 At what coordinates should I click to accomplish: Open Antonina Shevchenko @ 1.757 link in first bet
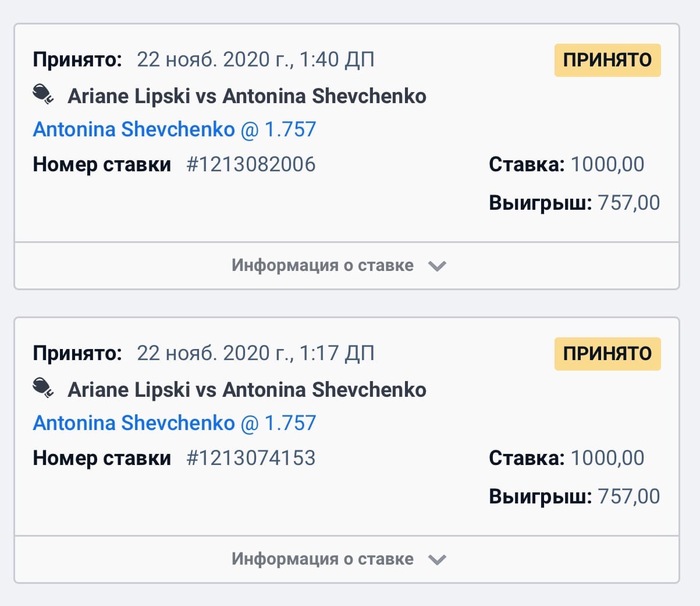click(175, 130)
